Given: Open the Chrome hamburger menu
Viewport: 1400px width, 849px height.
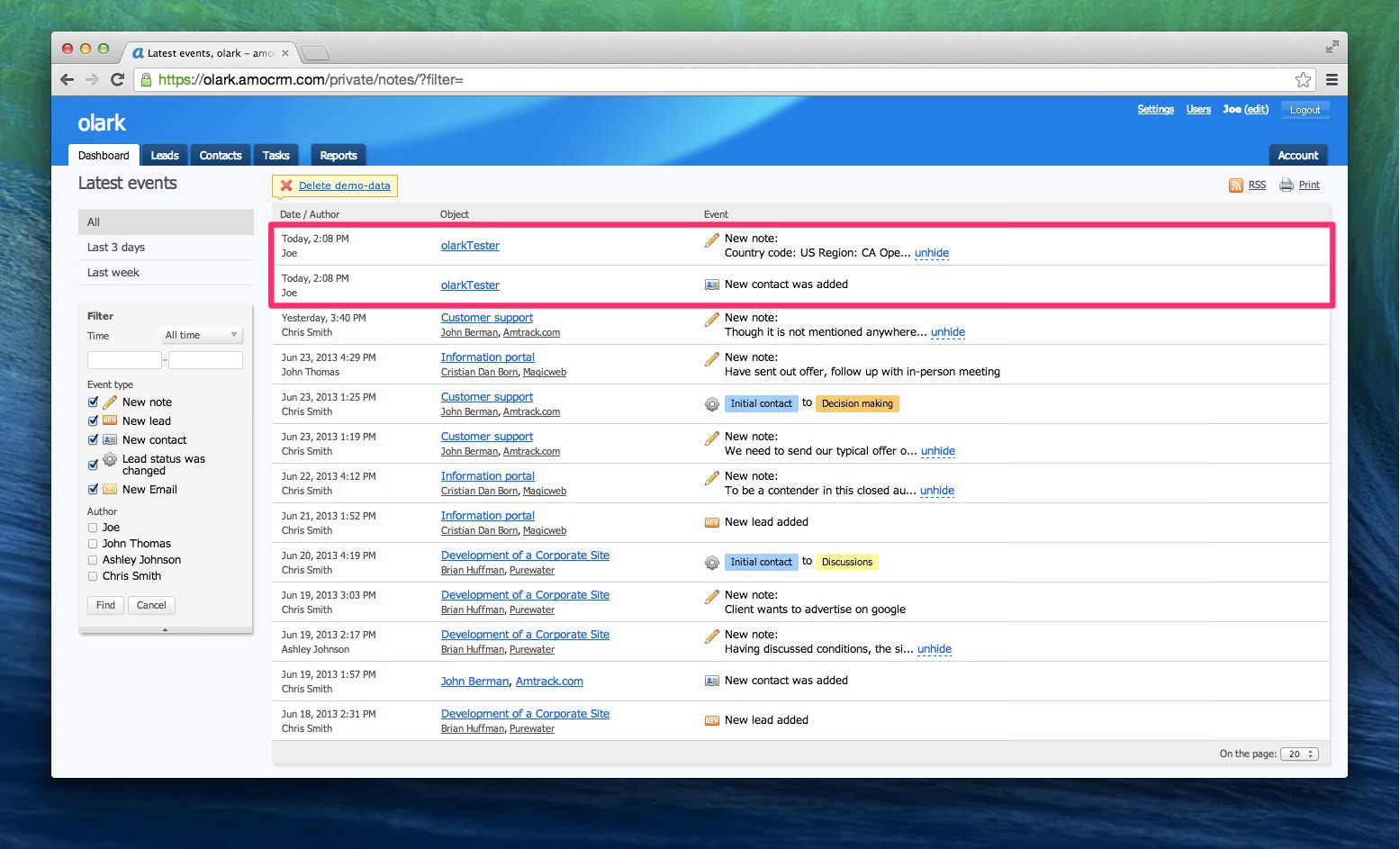Looking at the screenshot, I should coord(1332,80).
